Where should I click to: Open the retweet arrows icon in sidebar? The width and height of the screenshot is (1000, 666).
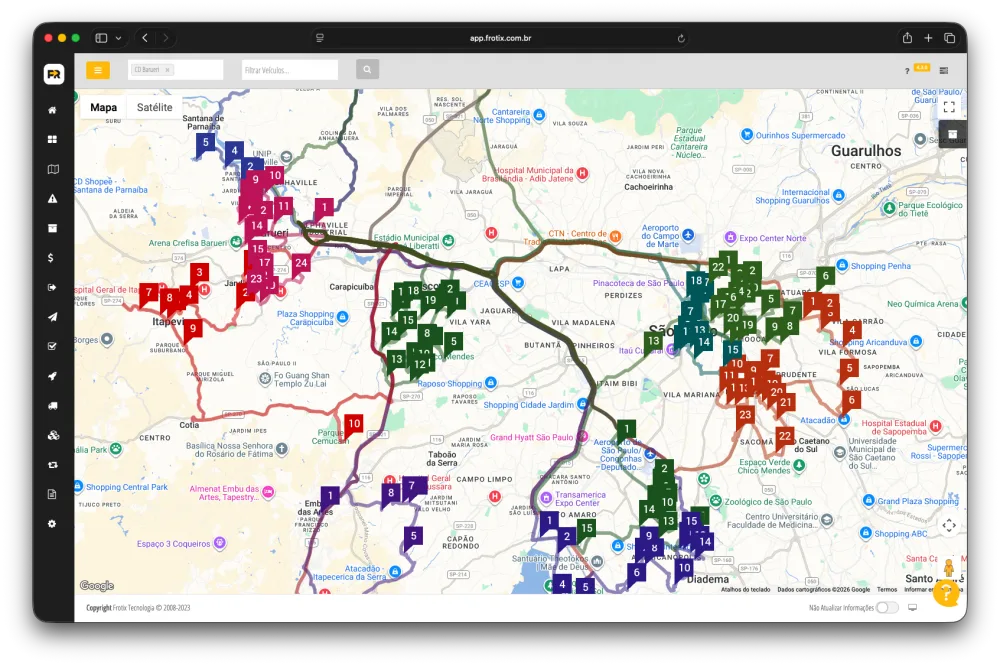coord(52,465)
